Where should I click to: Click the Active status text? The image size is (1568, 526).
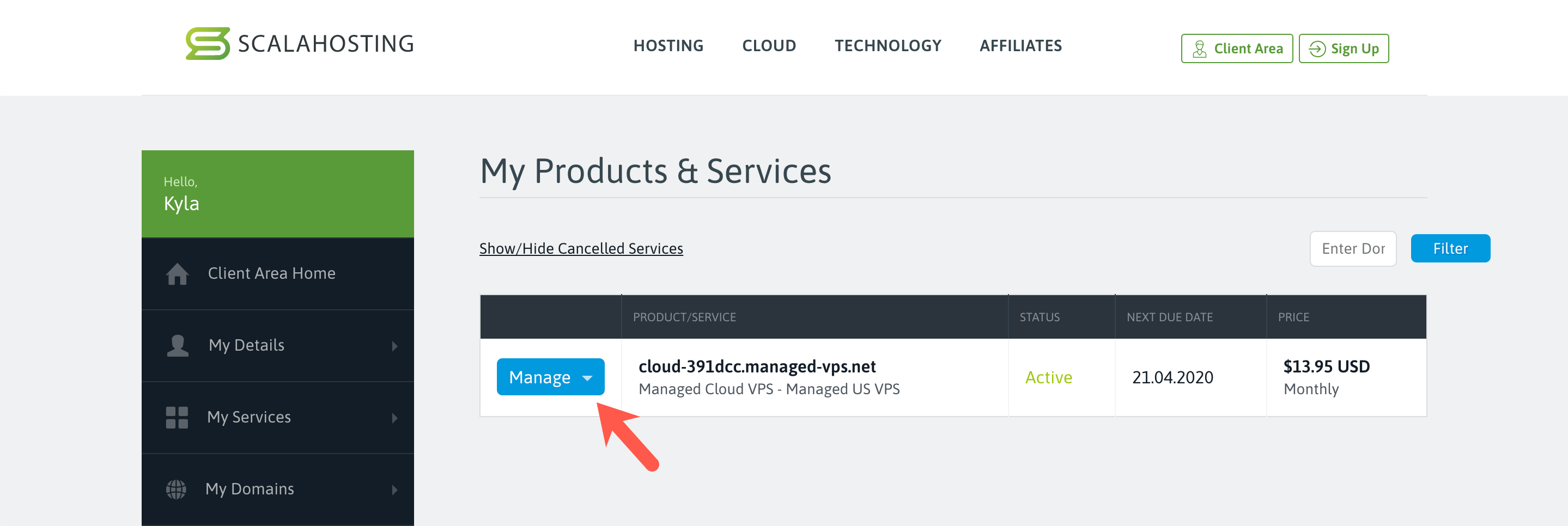click(x=1048, y=378)
